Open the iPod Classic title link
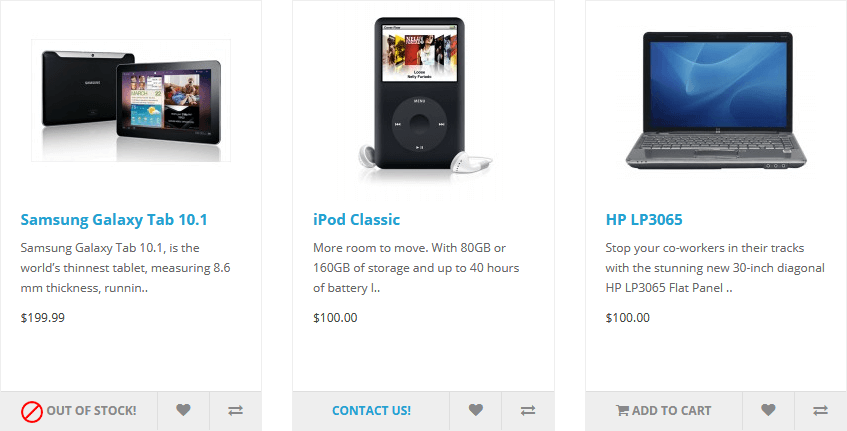 click(x=357, y=220)
